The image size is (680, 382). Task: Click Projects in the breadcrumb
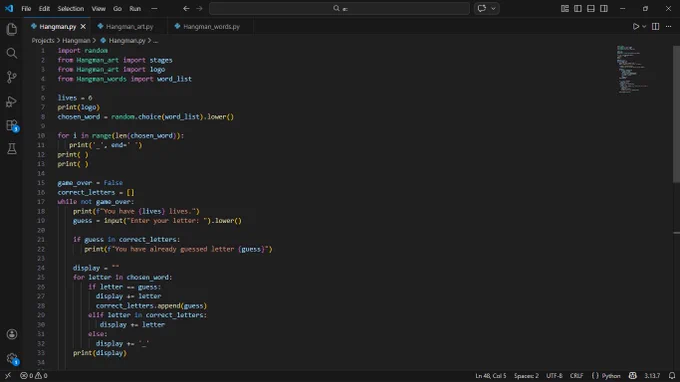point(42,40)
